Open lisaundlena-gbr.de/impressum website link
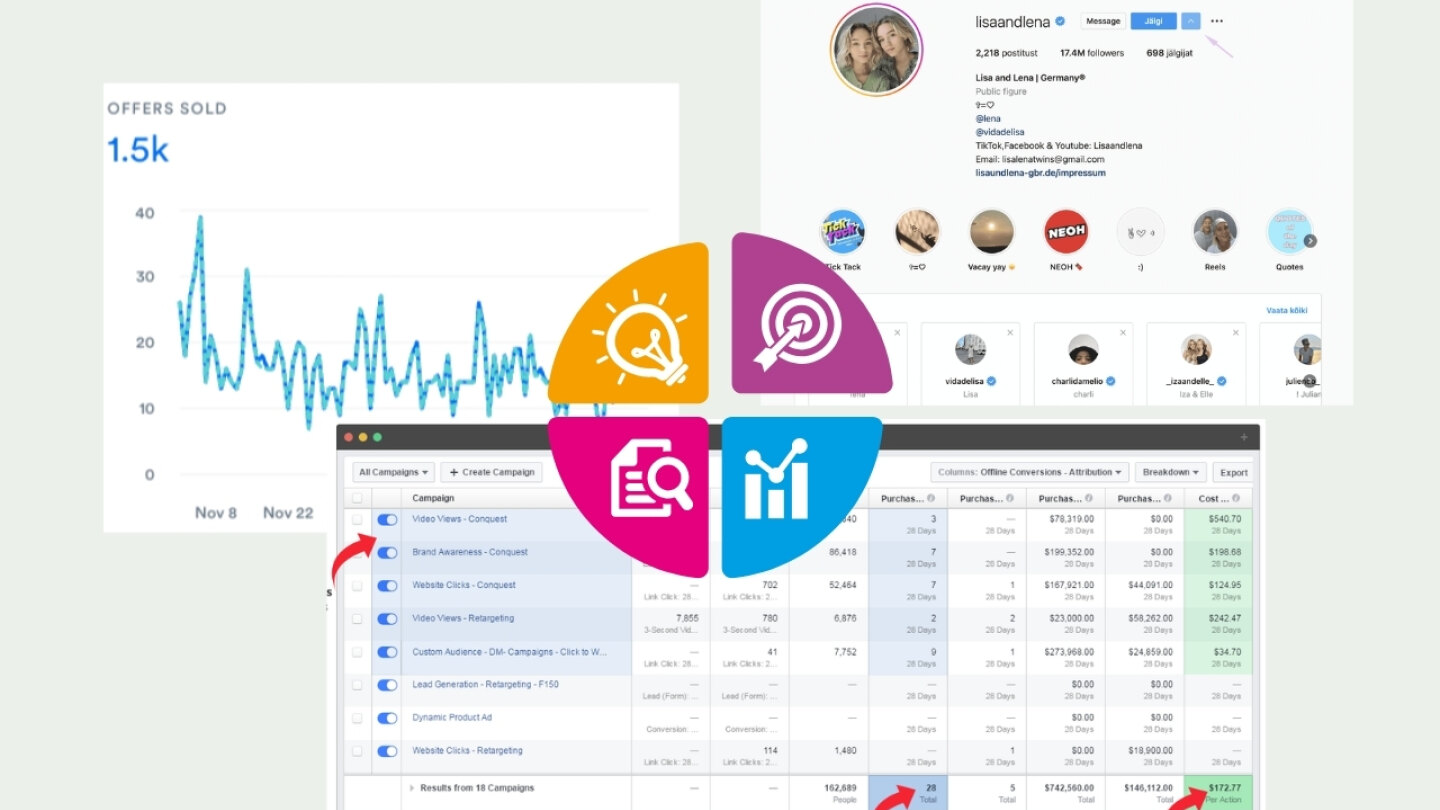This screenshot has height=810, width=1440. [1040, 173]
